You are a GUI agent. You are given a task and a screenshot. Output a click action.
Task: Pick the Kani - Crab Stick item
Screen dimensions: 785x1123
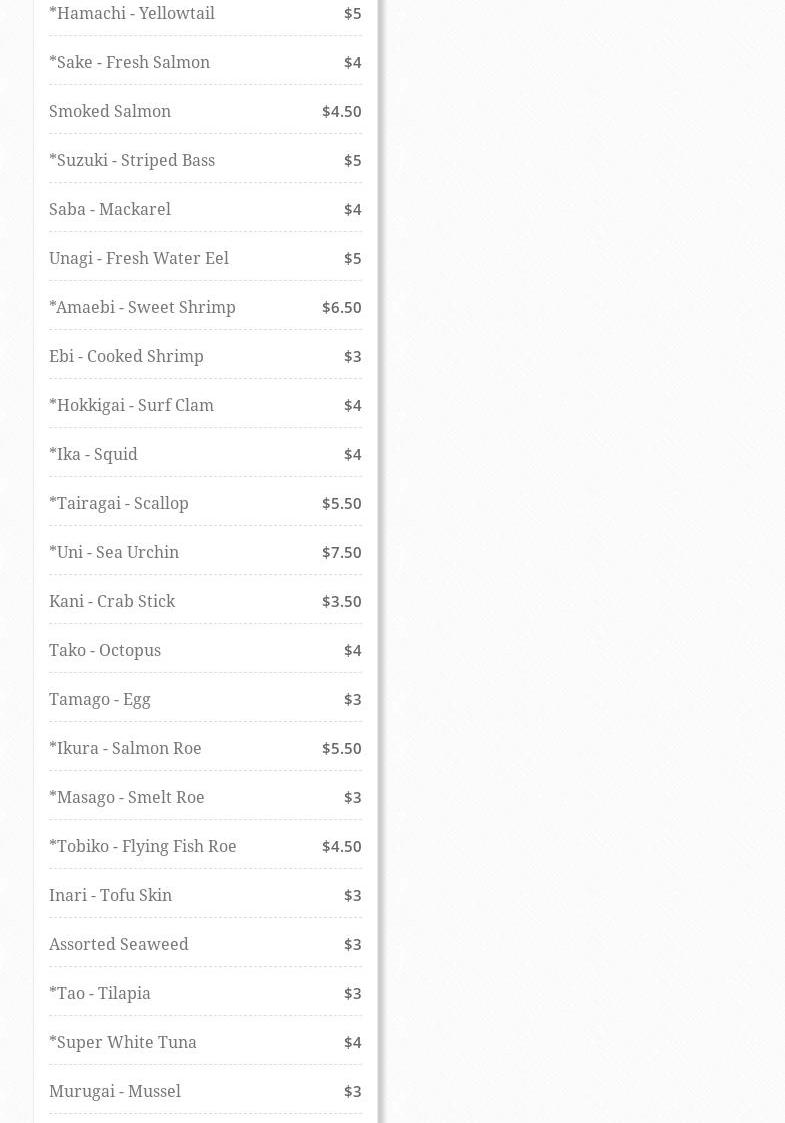point(112,602)
